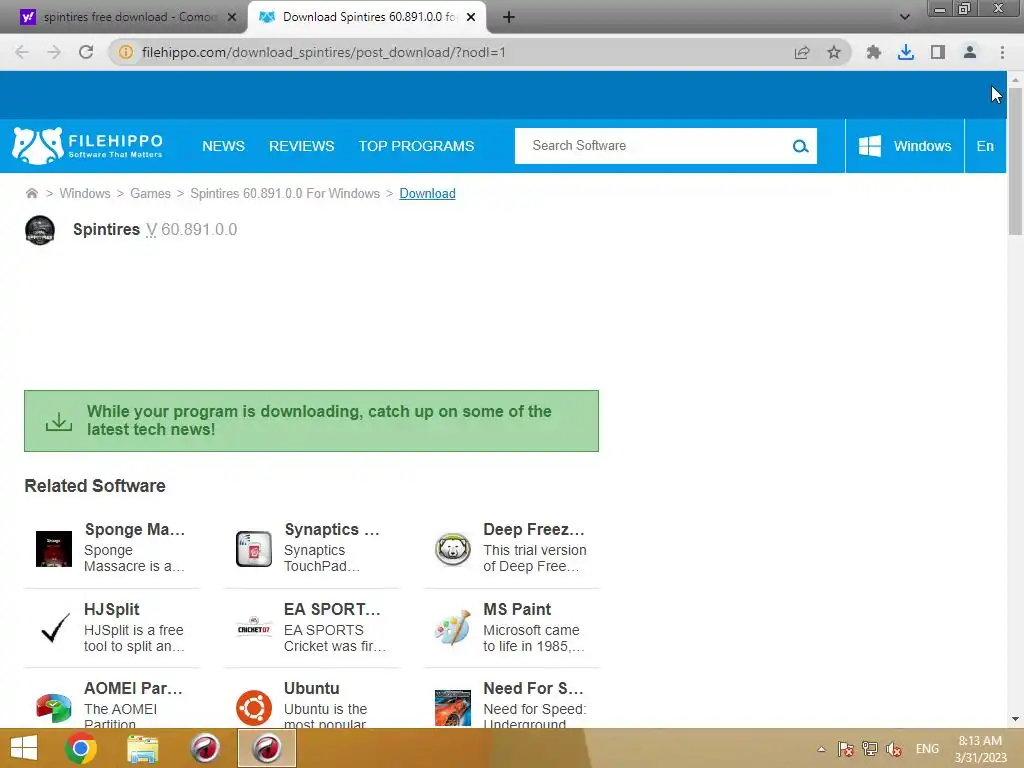1024x768 pixels.
Task: Switch to the spintires free download tab
Action: tap(123, 17)
